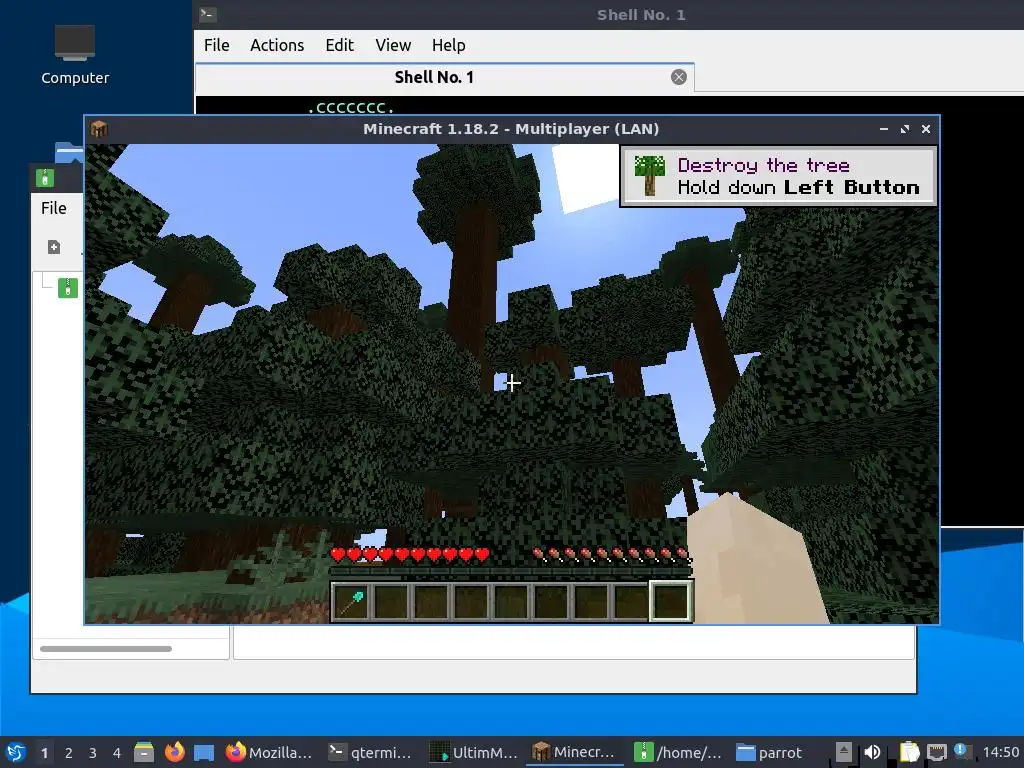Switch to workspace 4
This screenshot has height=768, width=1024.
click(x=117, y=753)
